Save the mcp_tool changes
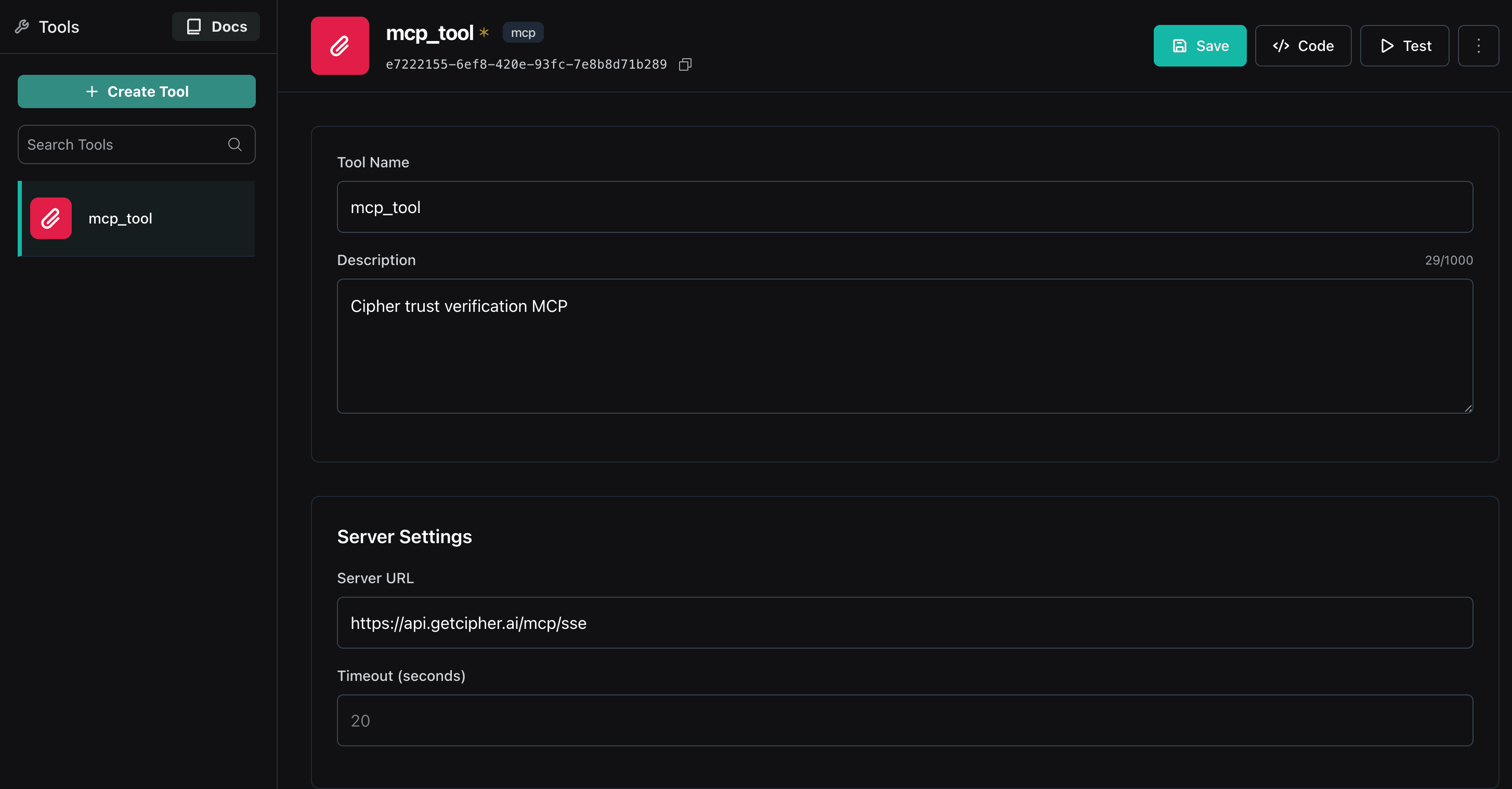The image size is (1512, 789). point(1199,46)
